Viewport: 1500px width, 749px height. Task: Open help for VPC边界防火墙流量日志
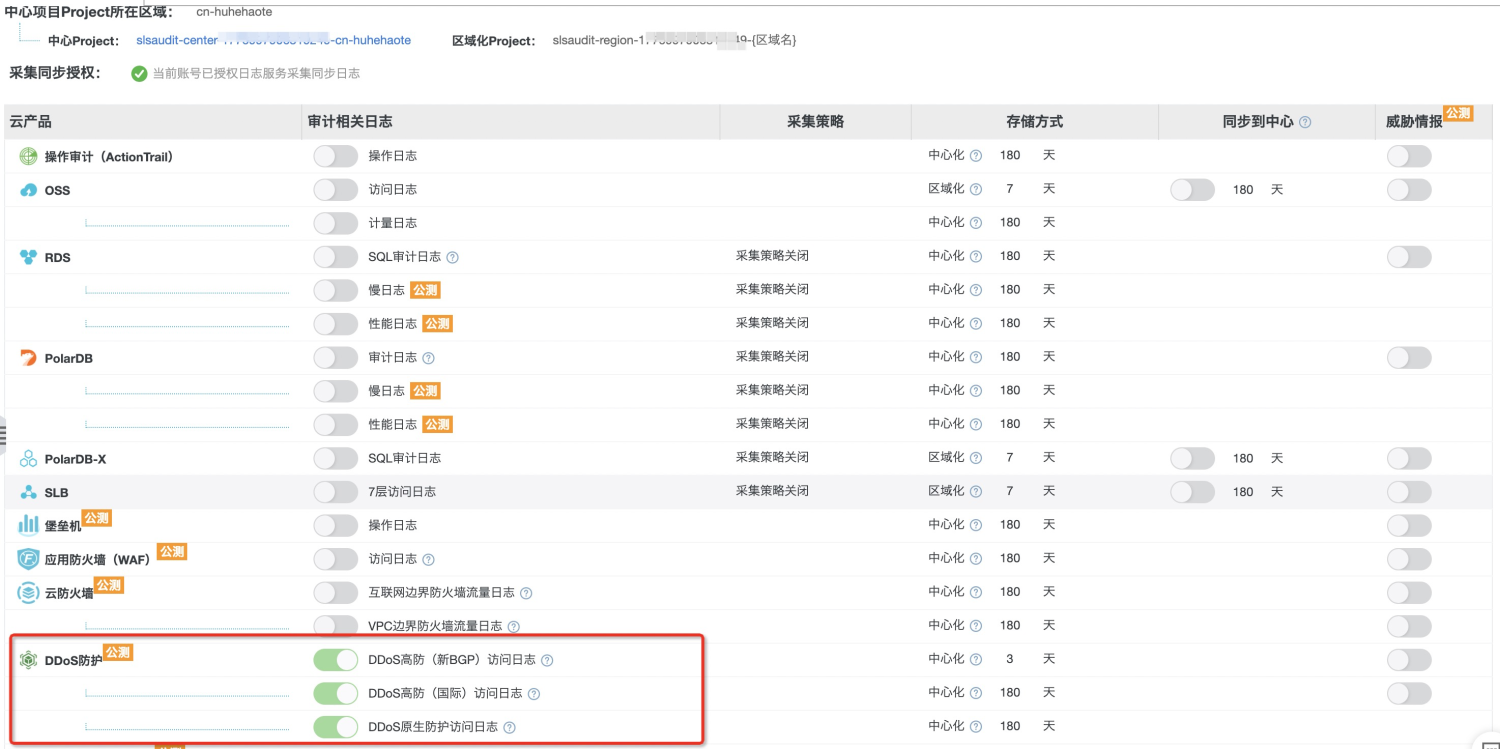point(513,625)
